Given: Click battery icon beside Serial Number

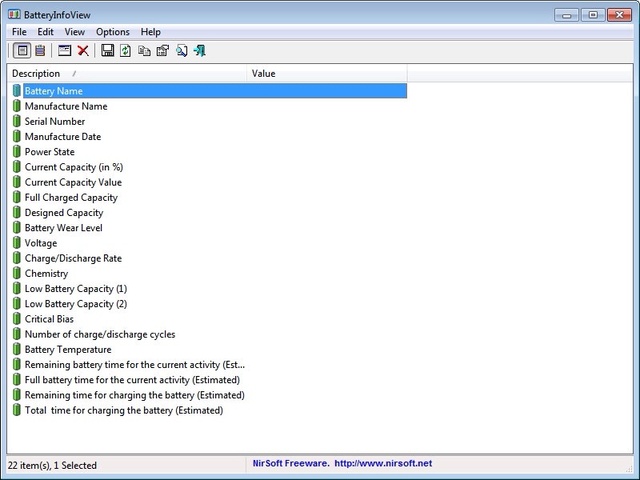Looking at the screenshot, I should tap(16, 121).
